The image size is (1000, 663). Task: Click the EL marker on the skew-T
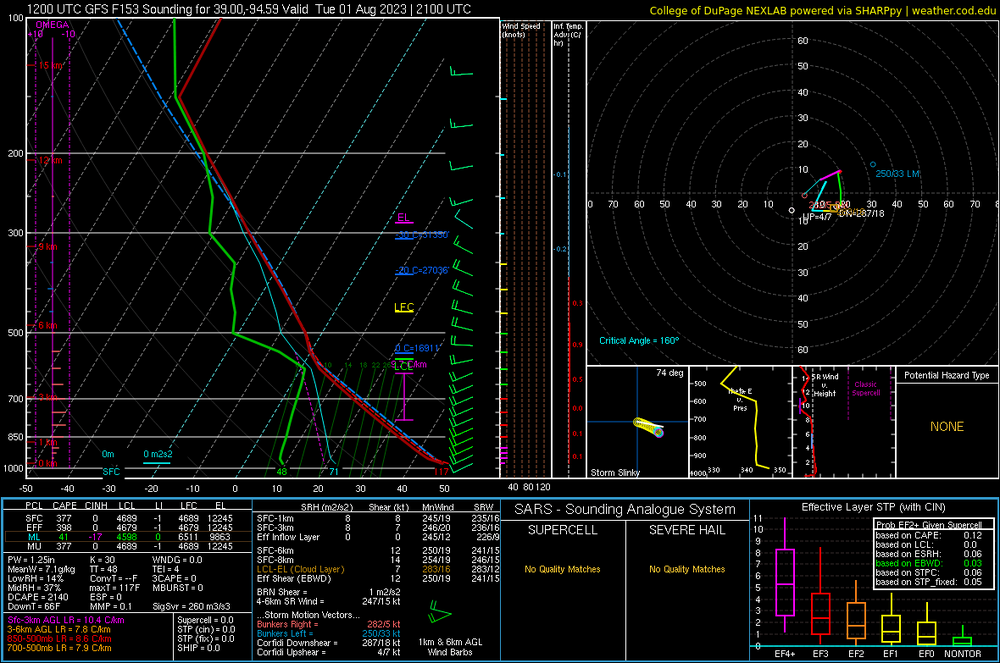(403, 218)
